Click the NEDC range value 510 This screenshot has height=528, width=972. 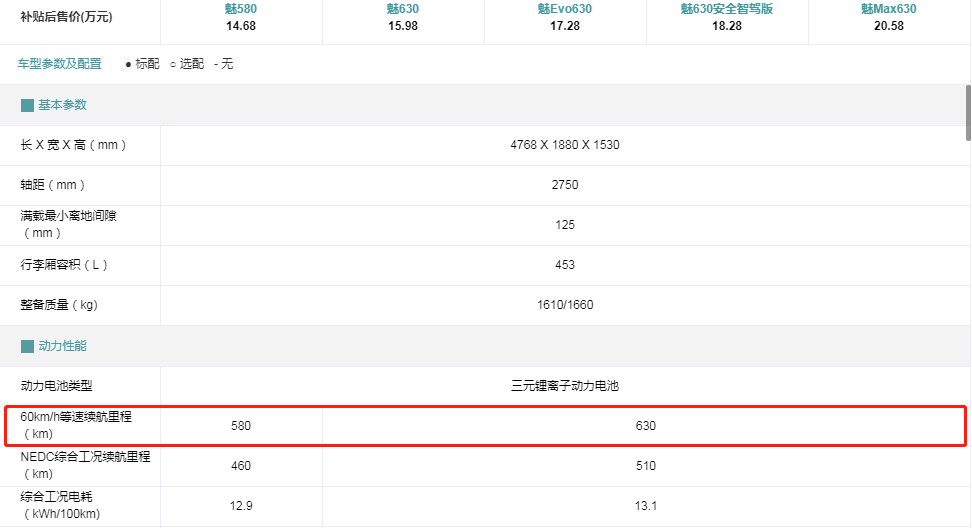pos(645,466)
